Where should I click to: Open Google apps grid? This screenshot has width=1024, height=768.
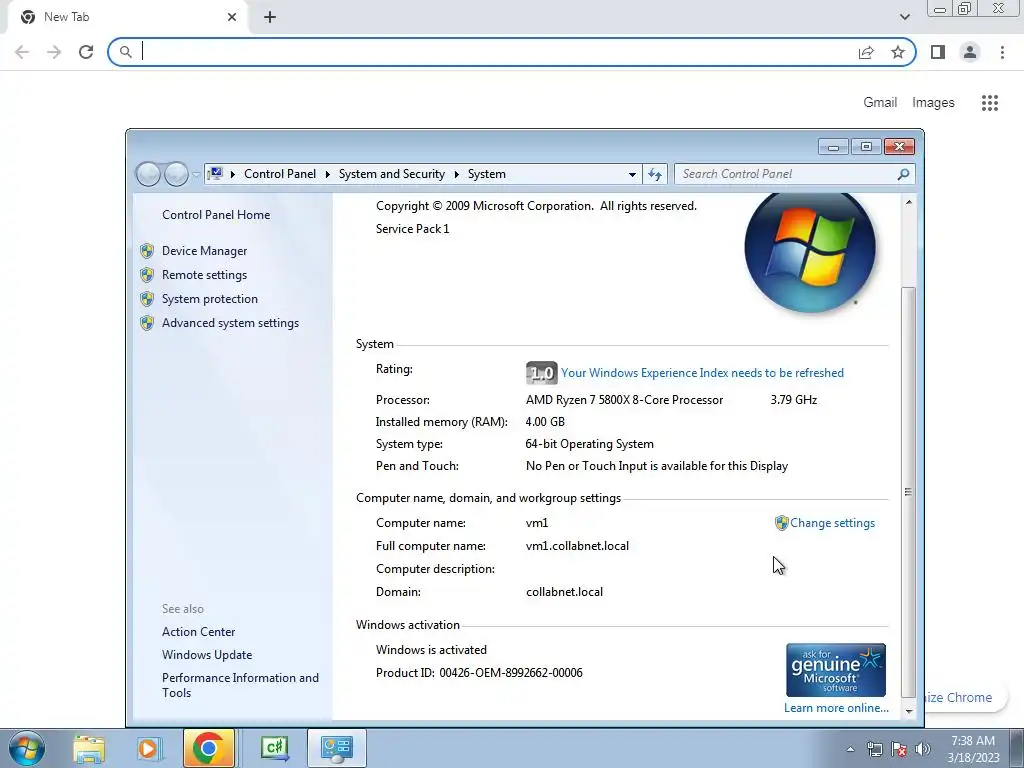coord(989,103)
